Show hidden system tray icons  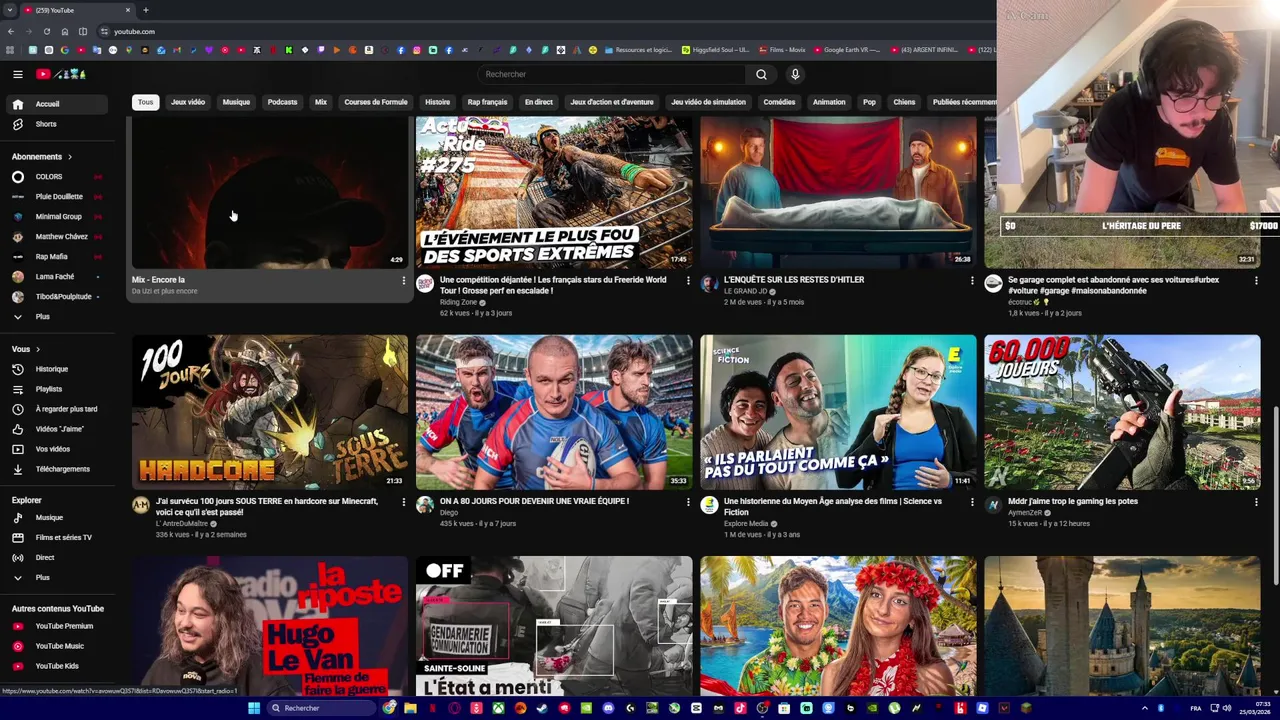click(1145, 708)
